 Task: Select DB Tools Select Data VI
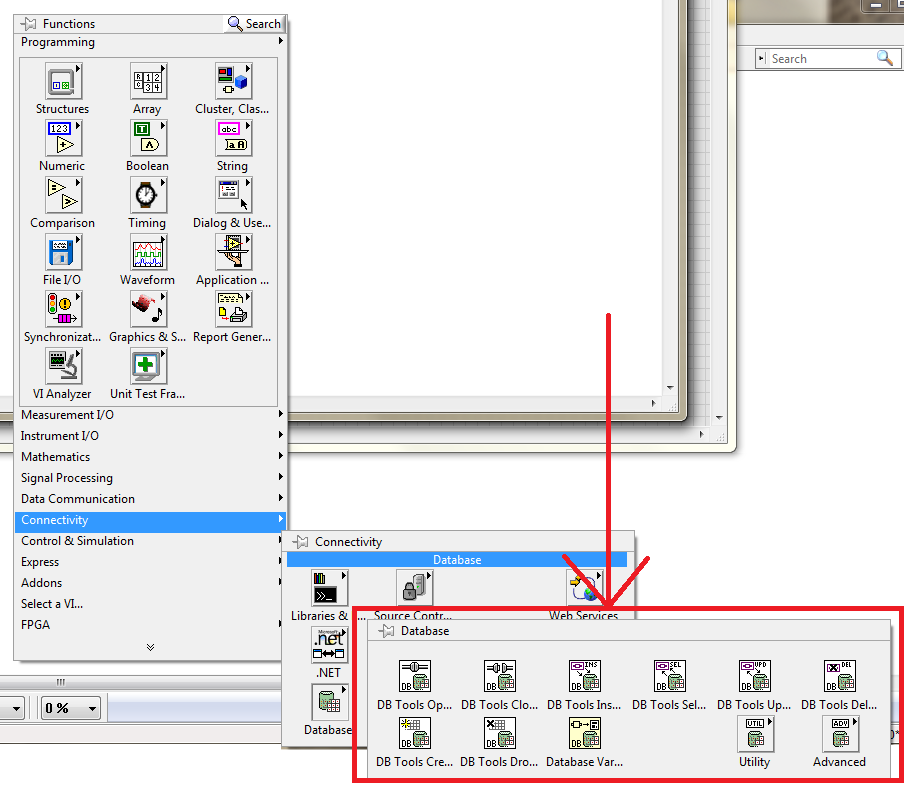click(669, 676)
